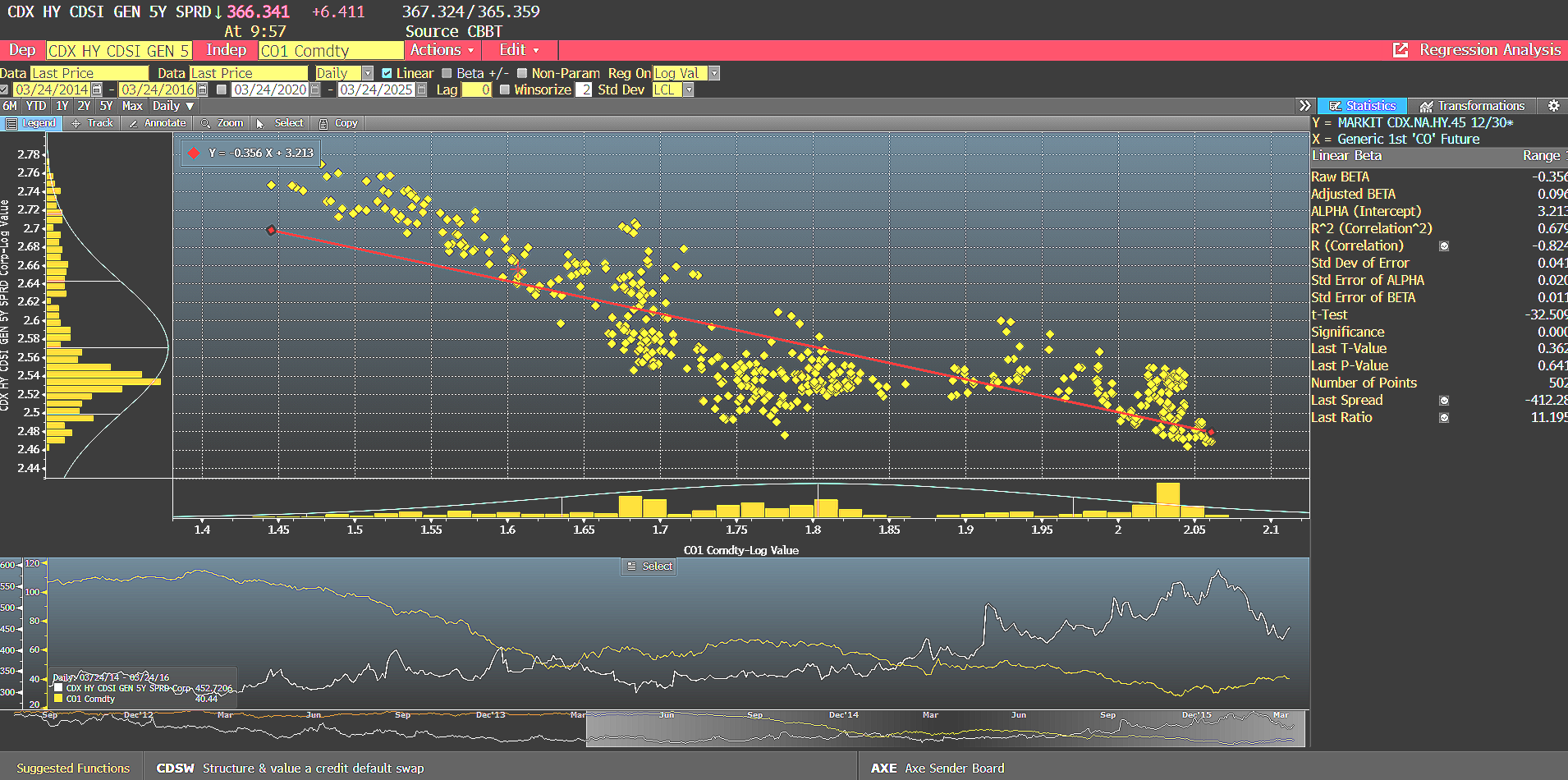Switch to the Transformations tab
The image size is (1568, 780).
(x=1473, y=106)
